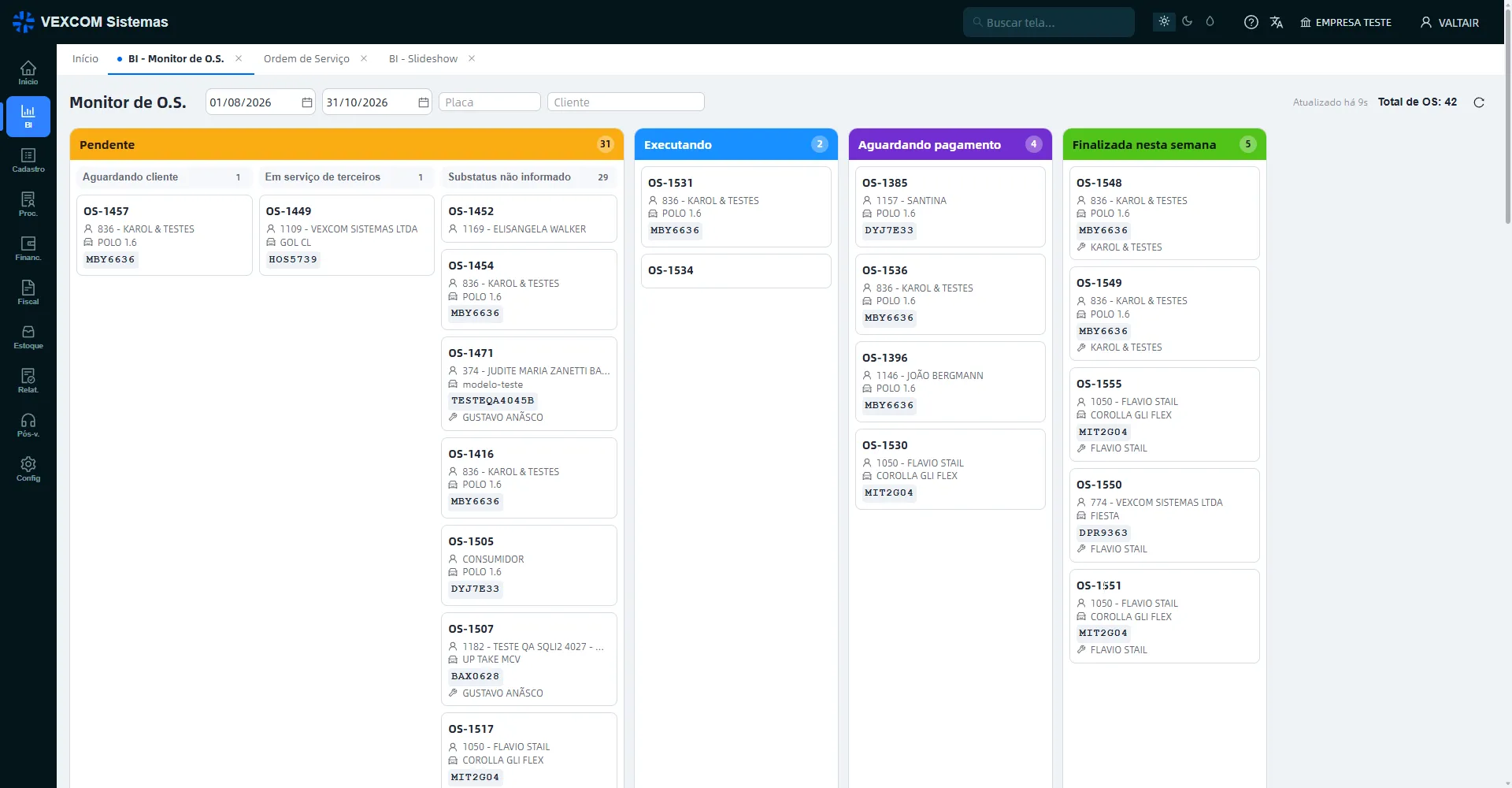Click the VEXCOM Sistemas logo
Screen dimensions: 1512x788
(91, 22)
